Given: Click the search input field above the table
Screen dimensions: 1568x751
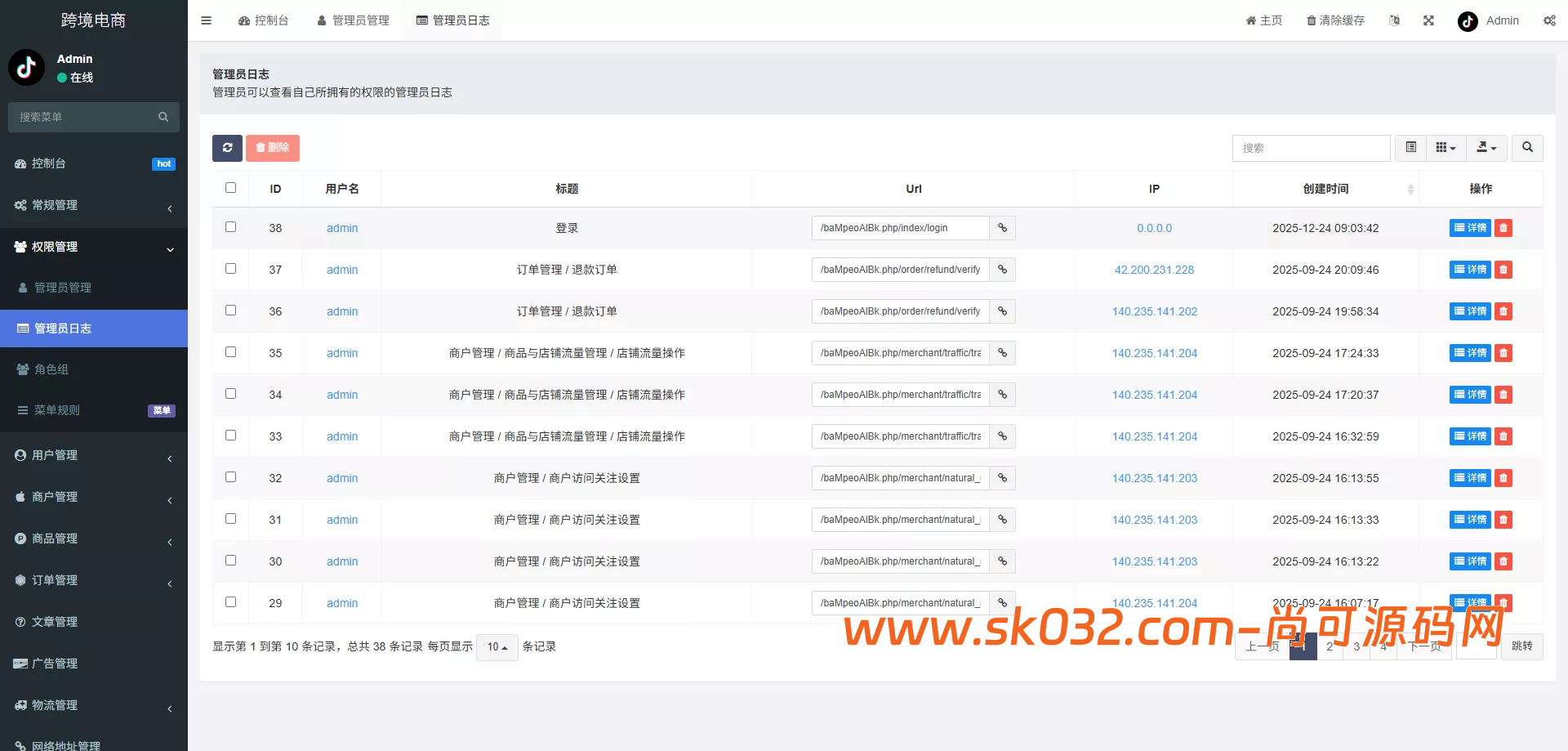Looking at the screenshot, I should [1312, 148].
